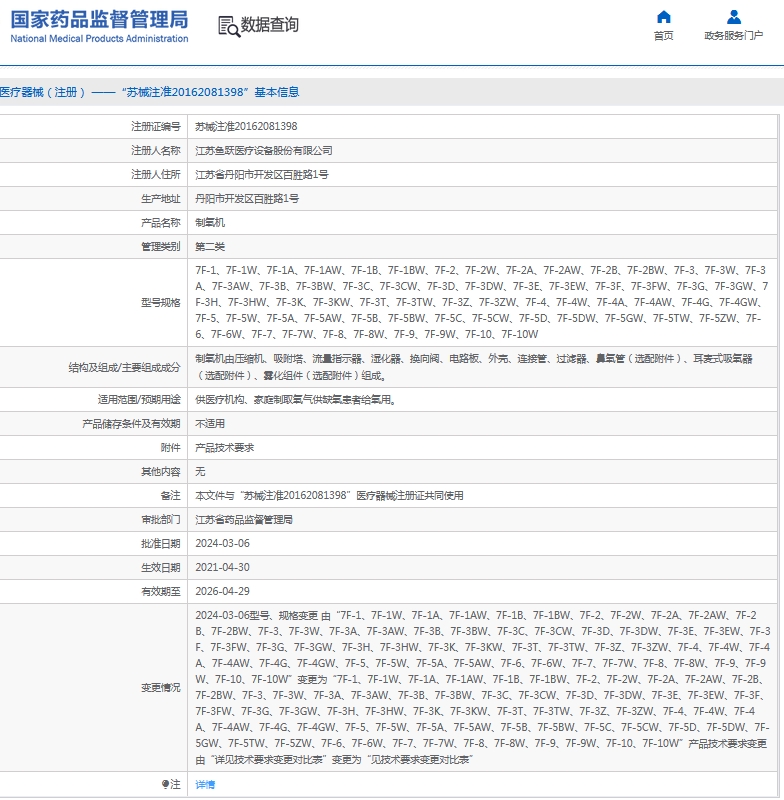Click the 变更情况 row label

coord(161,687)
